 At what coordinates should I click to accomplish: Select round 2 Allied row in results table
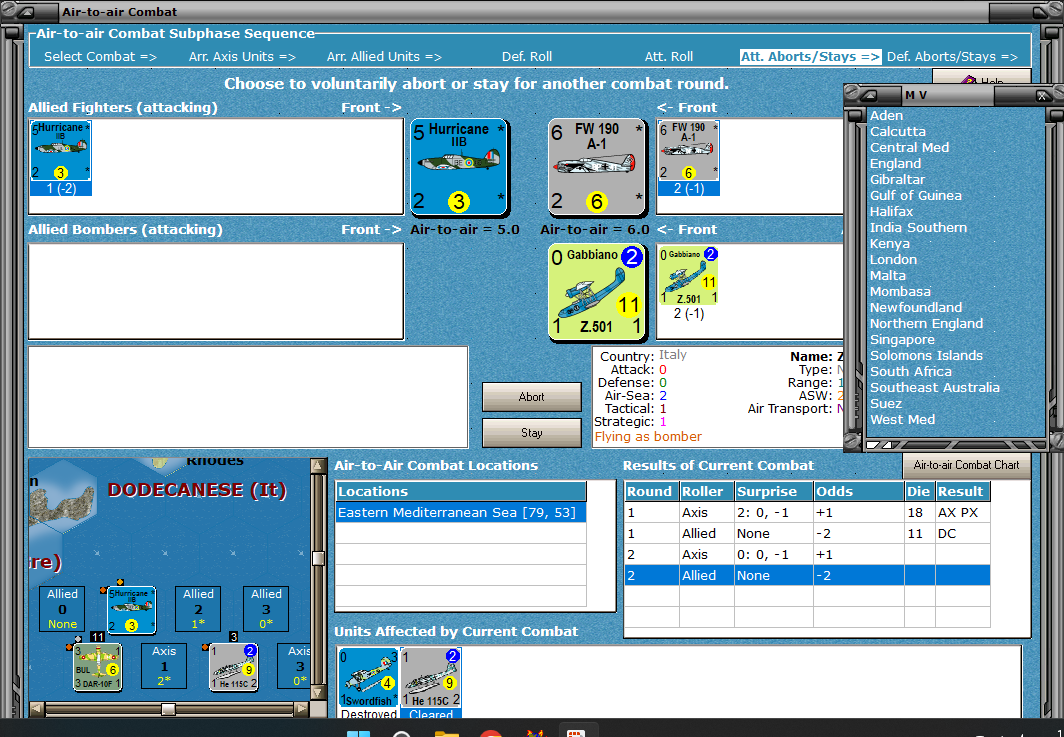coord(807,575)
